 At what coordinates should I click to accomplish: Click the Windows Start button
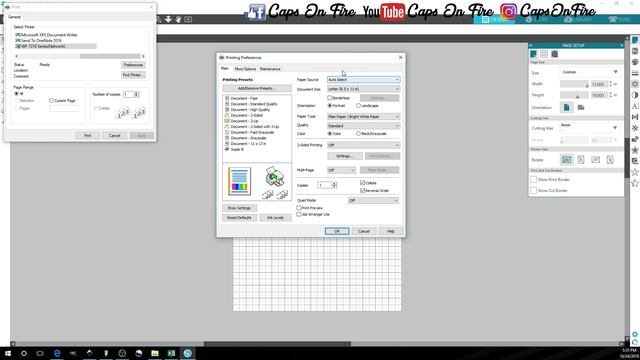click(8, 353)
